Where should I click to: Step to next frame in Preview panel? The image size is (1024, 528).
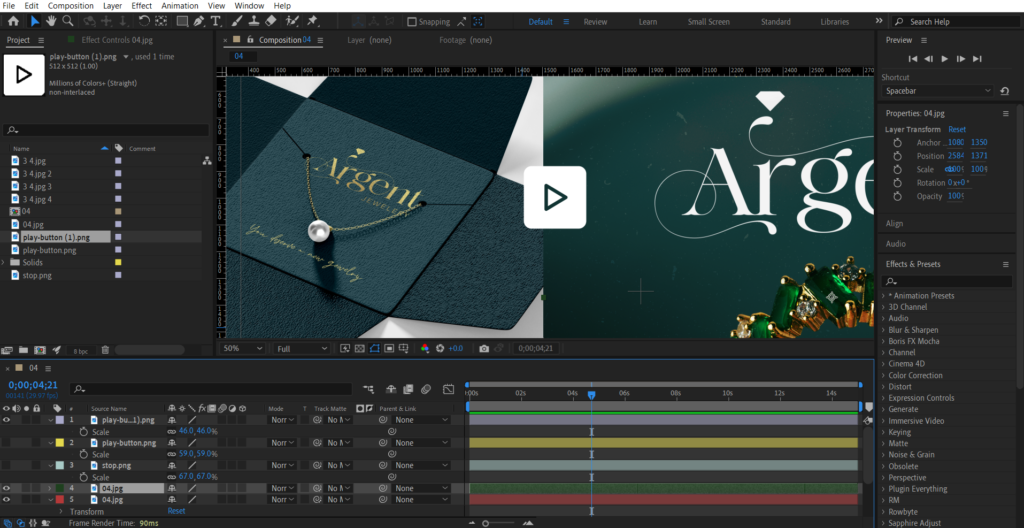pos(961,59)
